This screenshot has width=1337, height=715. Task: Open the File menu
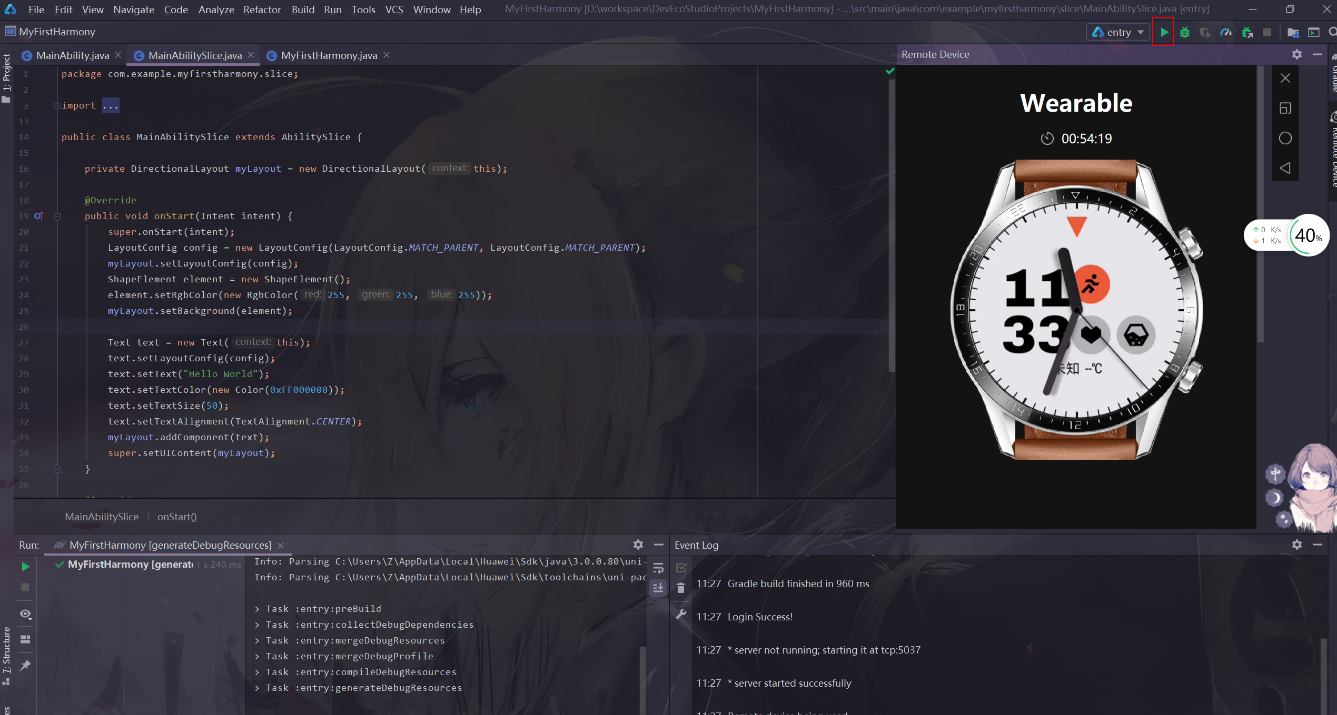click(x=36, y=9)
